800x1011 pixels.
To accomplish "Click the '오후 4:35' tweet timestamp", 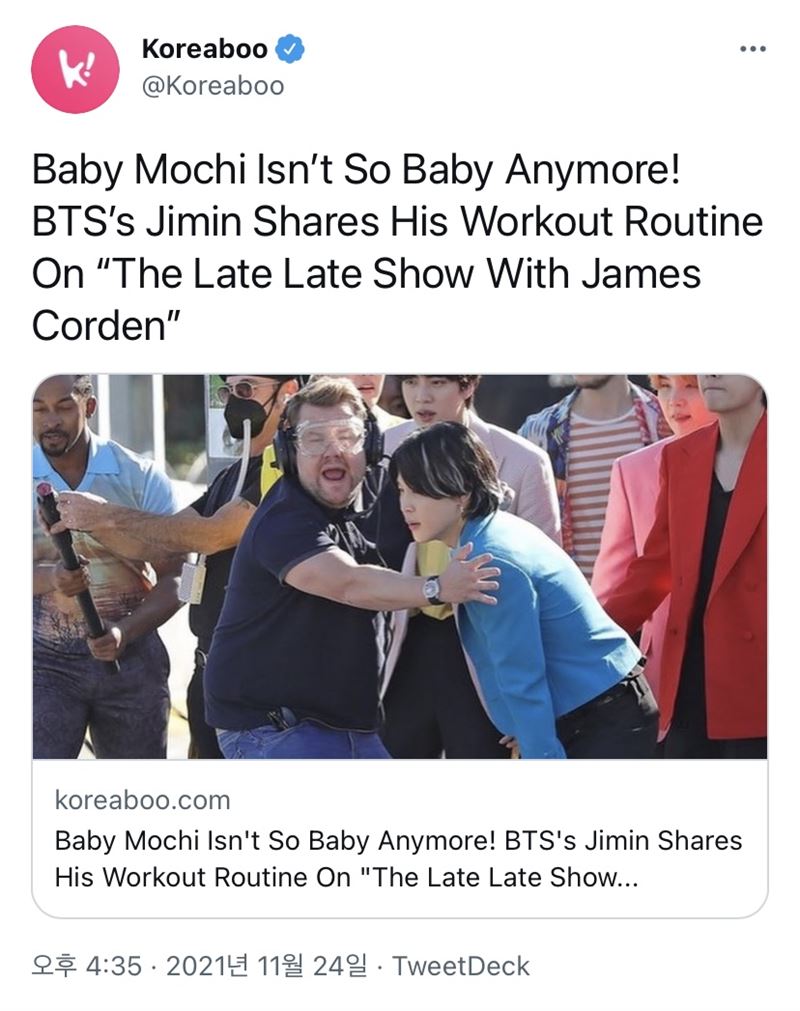I will (x=86, y=966).
